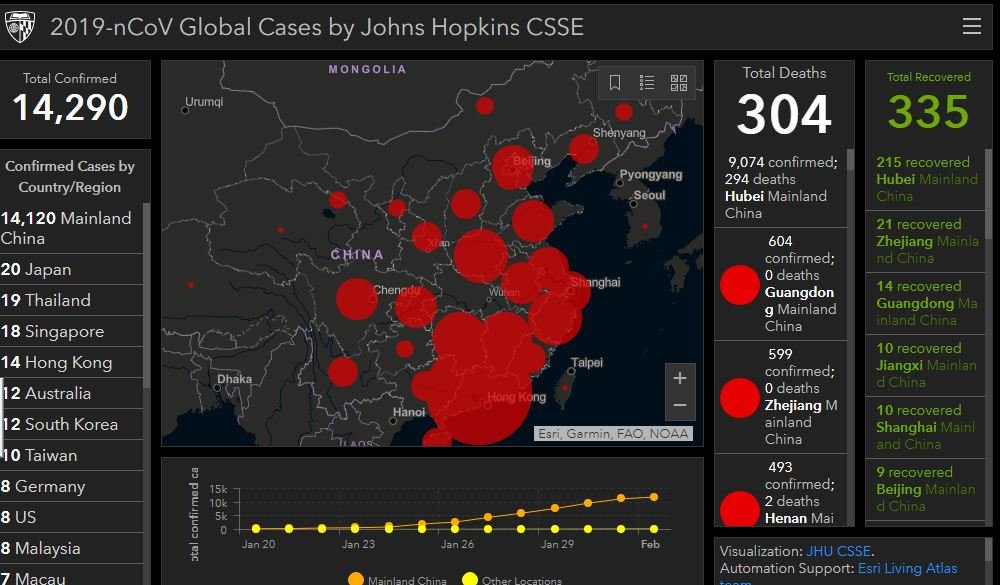Click the red circle beside Guangdong entry

[740, 285]
